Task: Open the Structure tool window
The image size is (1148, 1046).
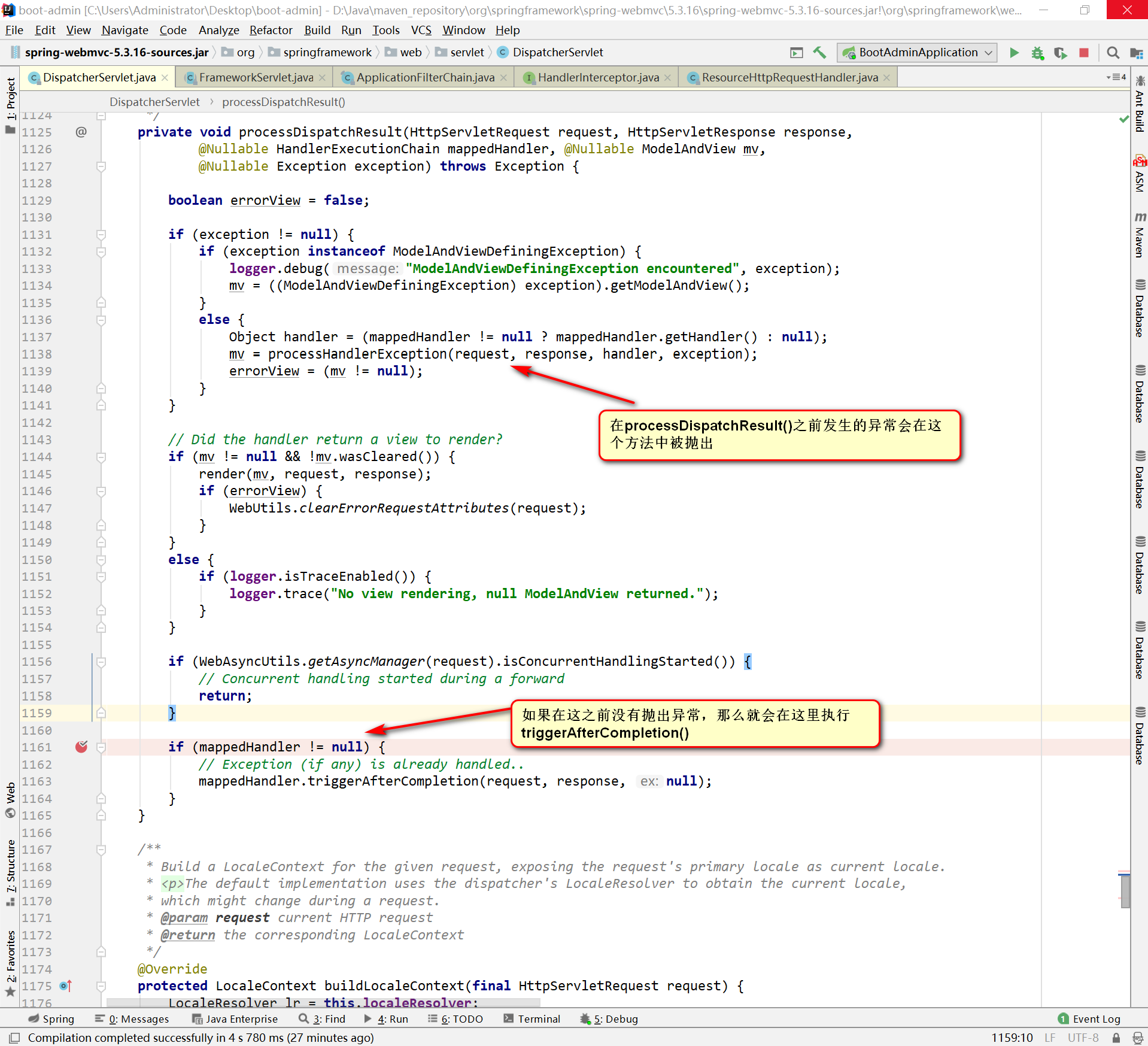Action: (10, 873)
